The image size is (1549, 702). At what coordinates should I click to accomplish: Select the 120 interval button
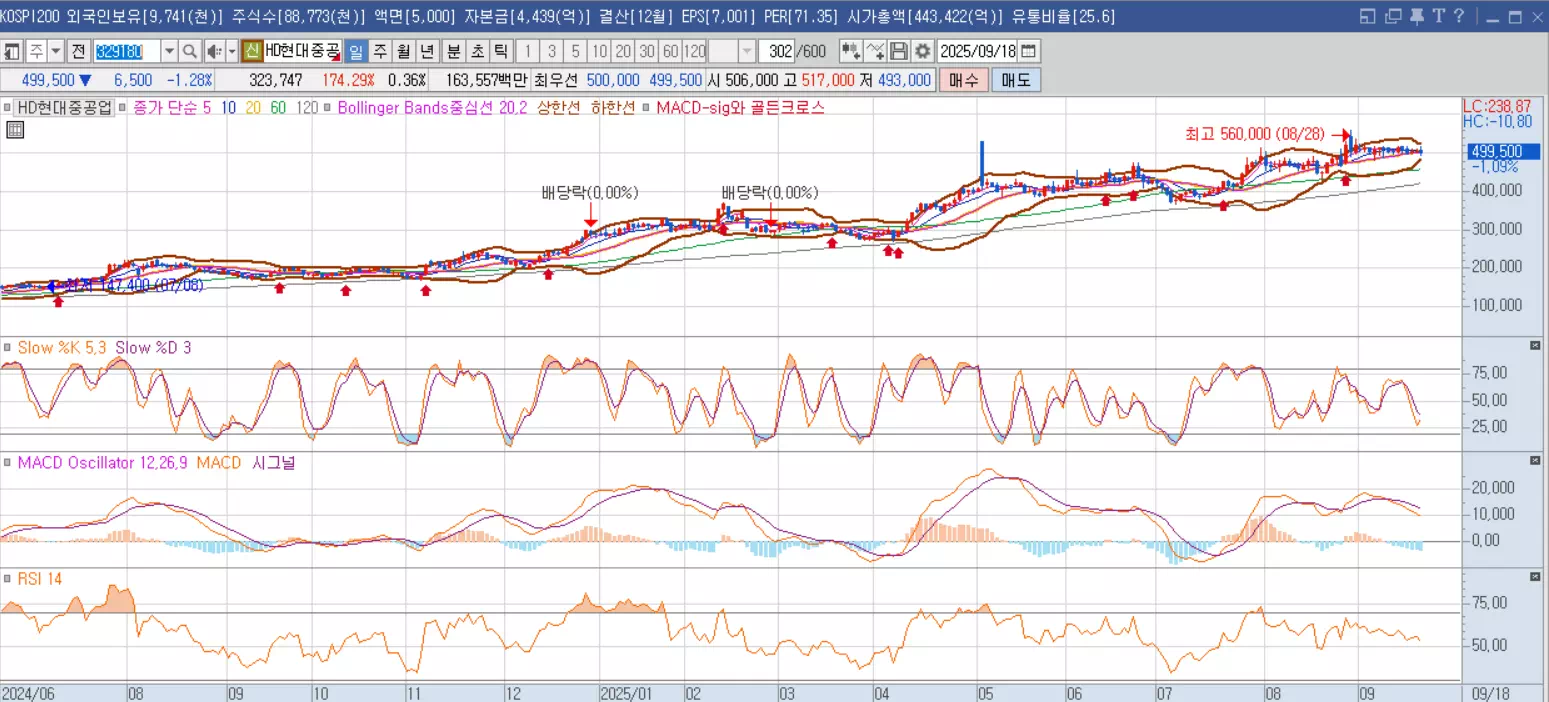(x=694, y=51)
